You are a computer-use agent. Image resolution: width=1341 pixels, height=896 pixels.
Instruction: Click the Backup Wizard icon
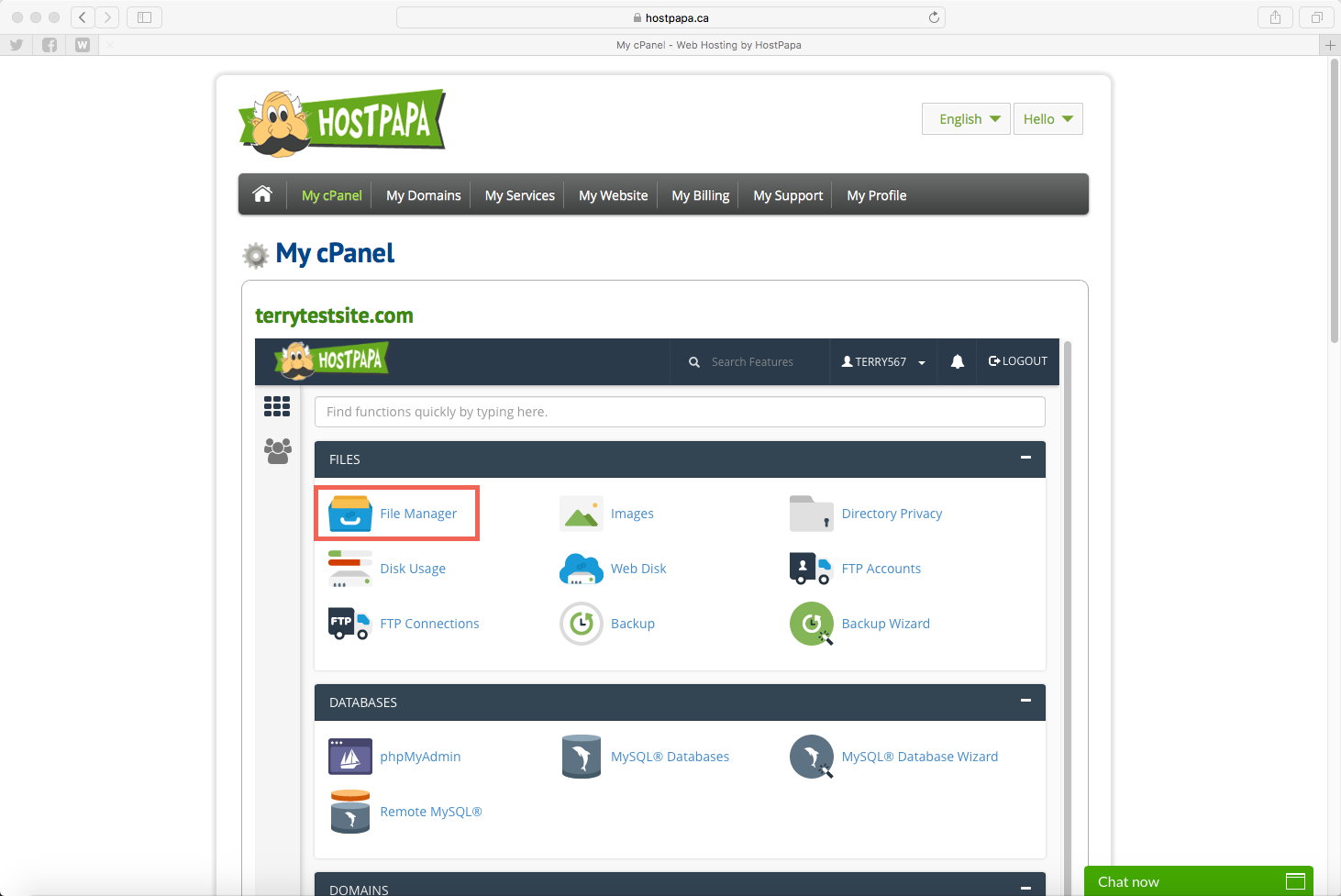[811, 624]
